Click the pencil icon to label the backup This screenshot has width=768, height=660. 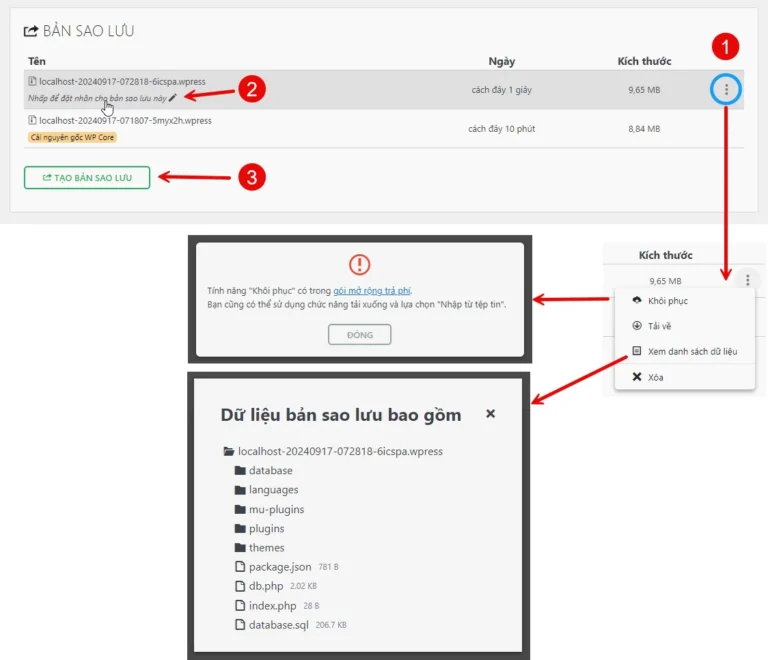coord(172,98)
